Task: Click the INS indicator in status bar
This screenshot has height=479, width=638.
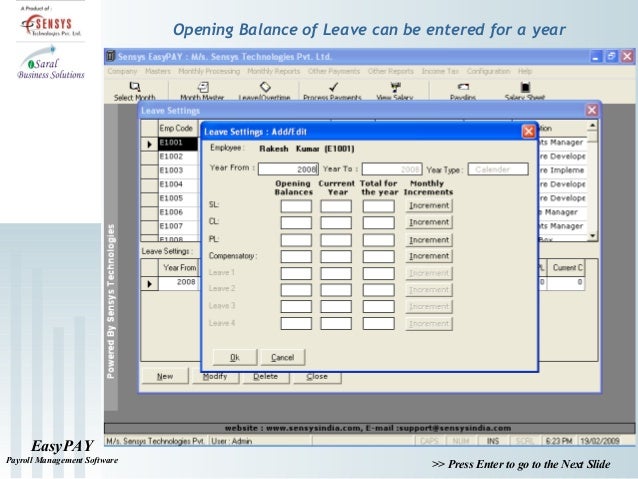Action: 493,441
